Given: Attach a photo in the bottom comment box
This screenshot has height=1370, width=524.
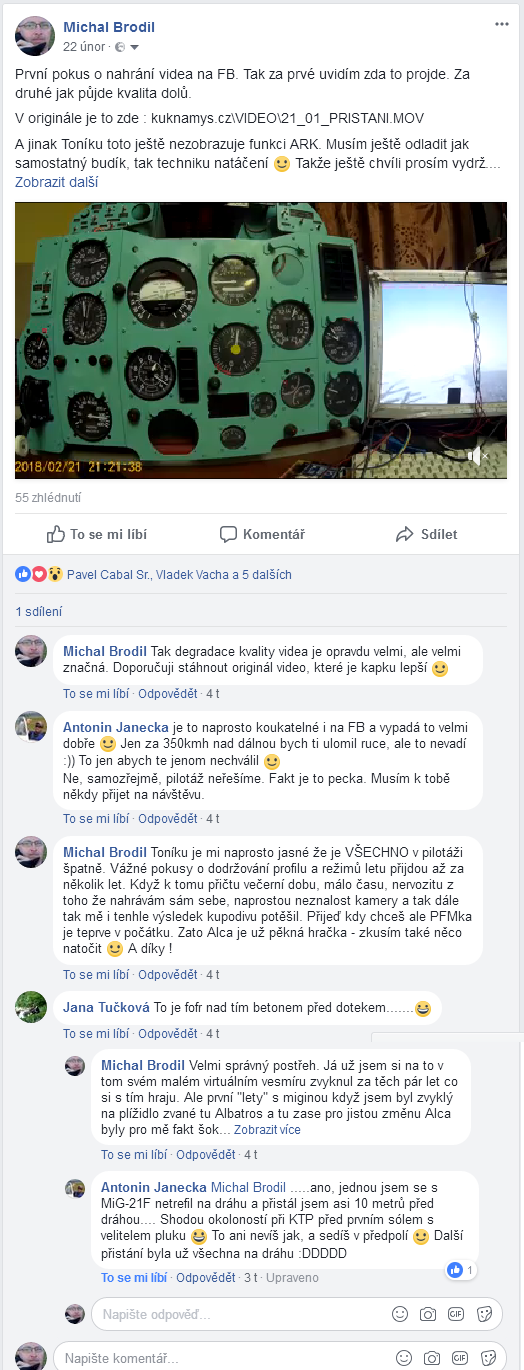Looking at the screenshot, I should 432,1358.
